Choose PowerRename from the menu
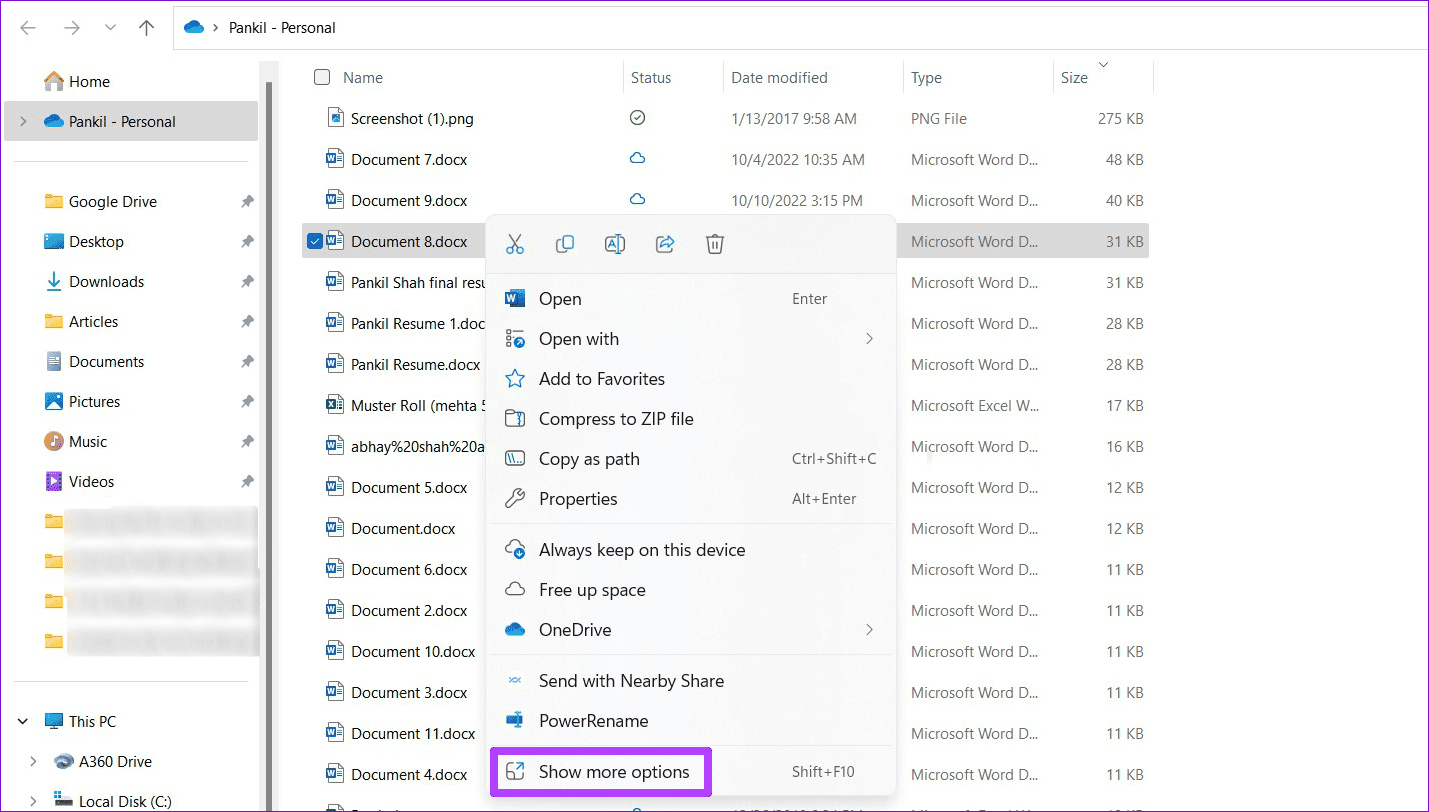The width and height of the screenshot is (1429, 812). coord(690,721)
